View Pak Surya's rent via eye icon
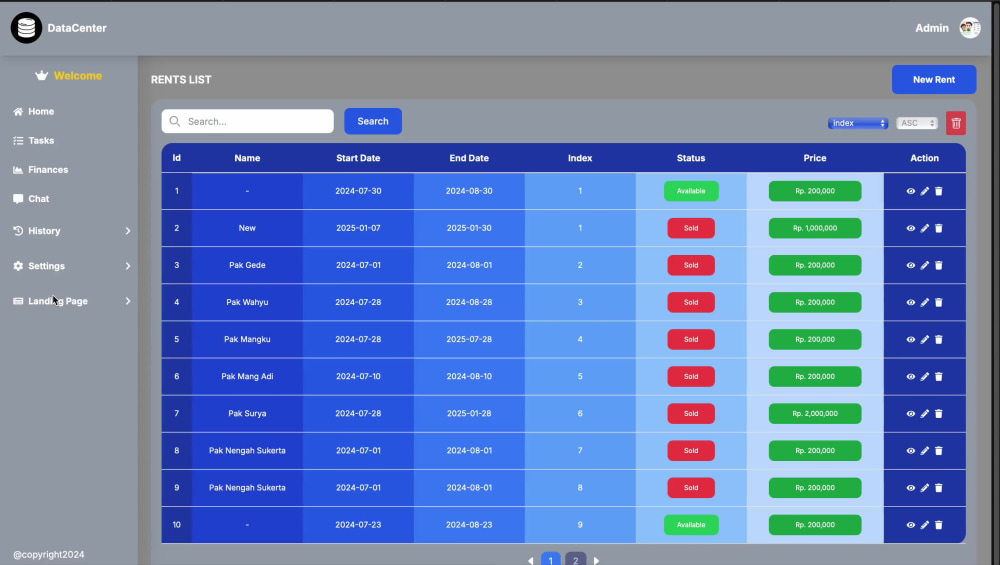Viewport: 1000px width, 565px height. click(x=911, y=414)
